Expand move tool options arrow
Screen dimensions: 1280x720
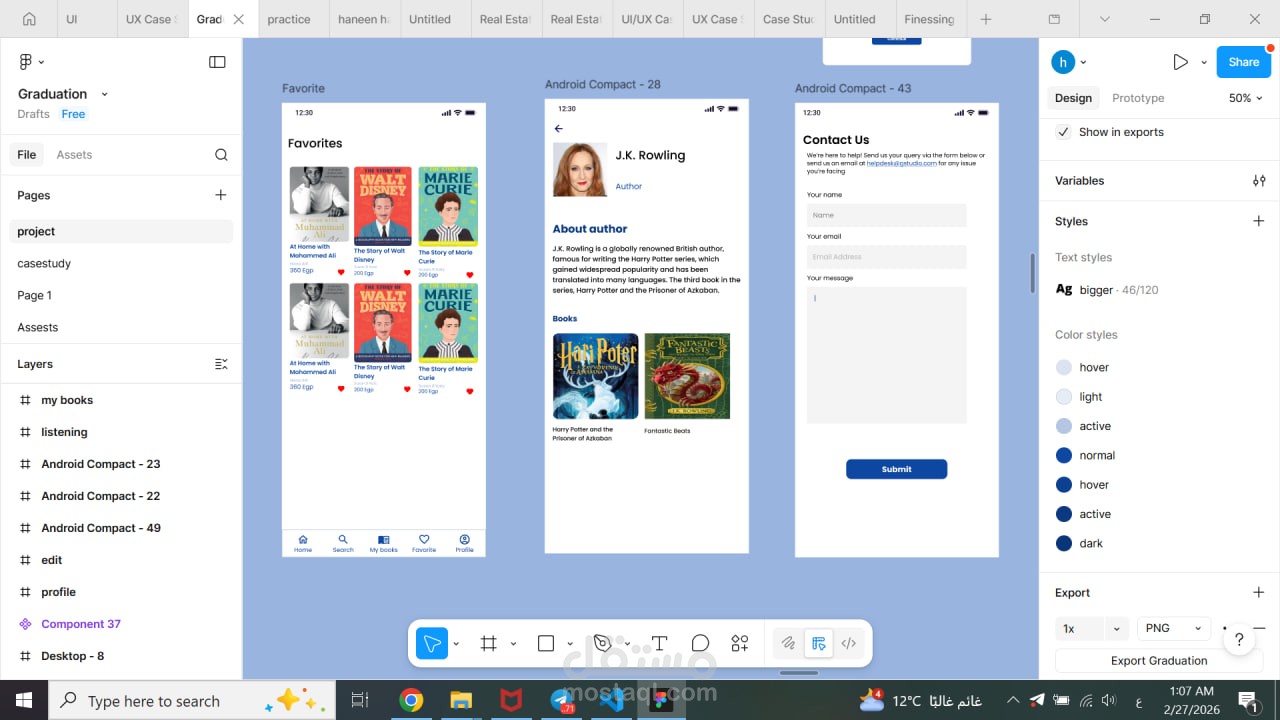pos(456,644)
